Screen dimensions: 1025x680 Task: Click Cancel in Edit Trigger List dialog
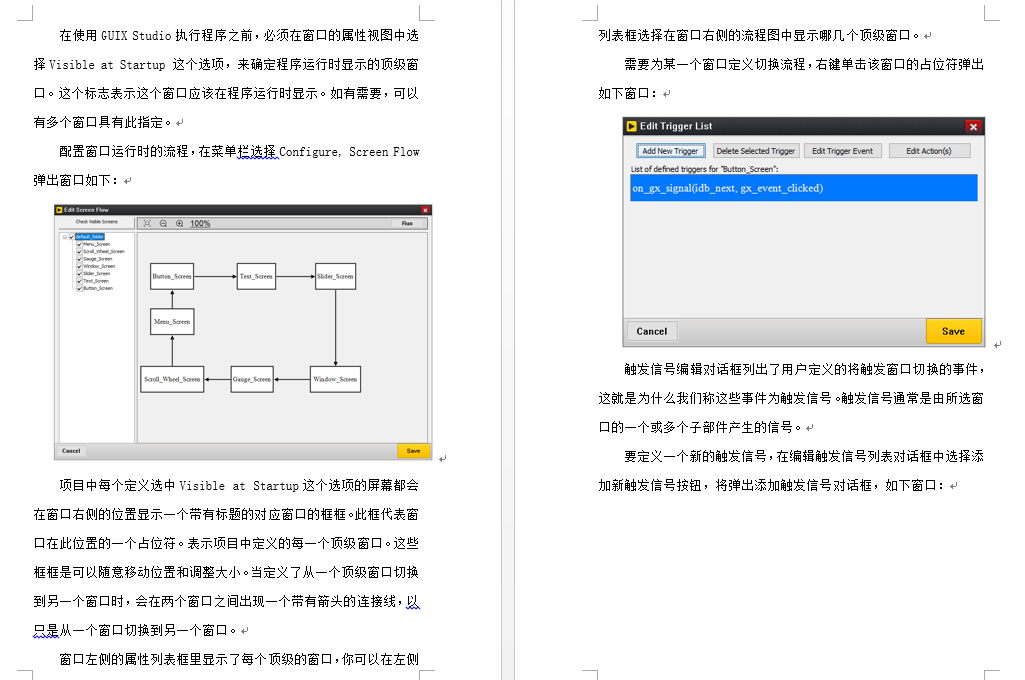pyautogui.click(x=652, y=332)
